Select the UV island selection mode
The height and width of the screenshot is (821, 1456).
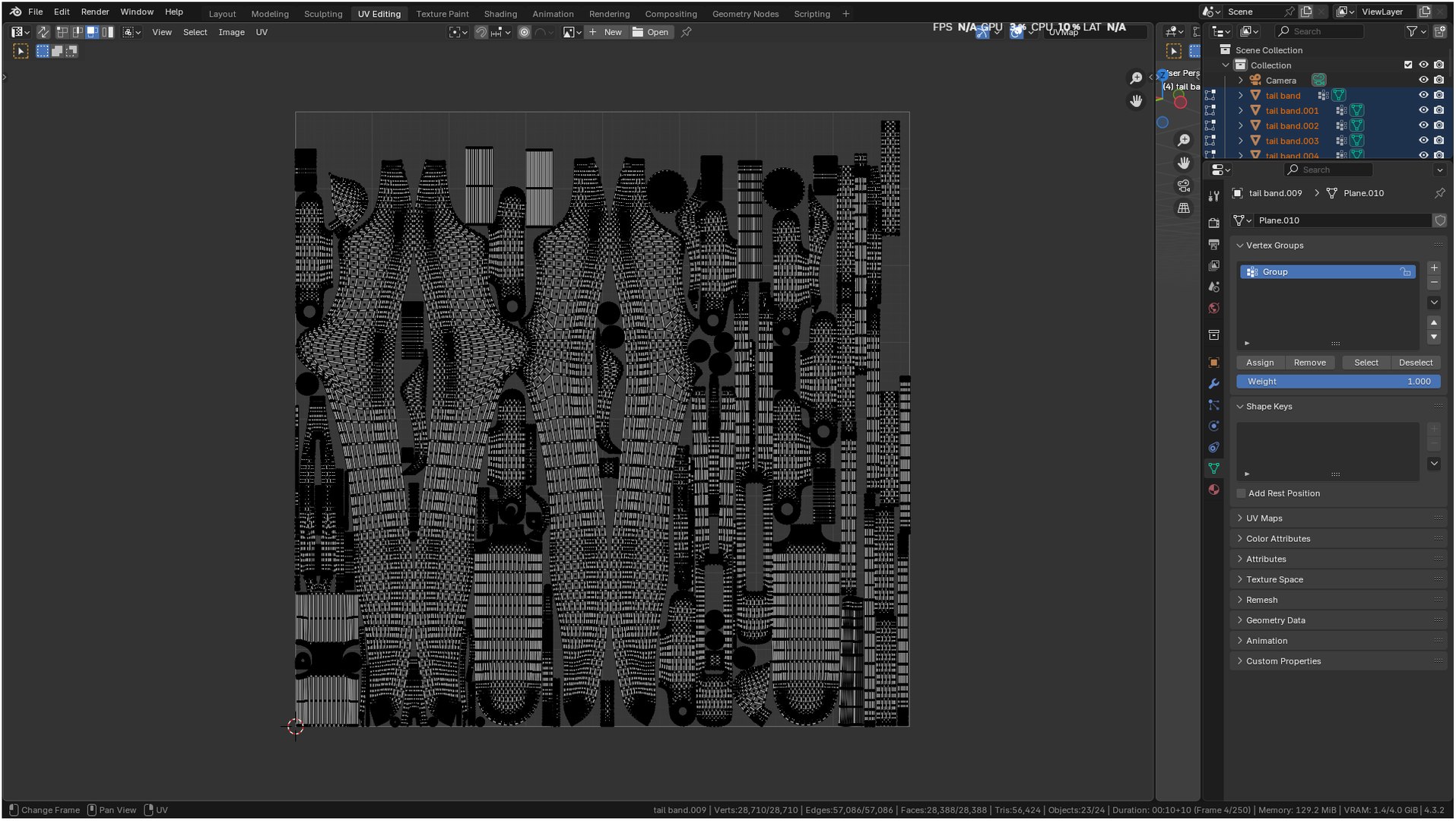tap(107, 32)
